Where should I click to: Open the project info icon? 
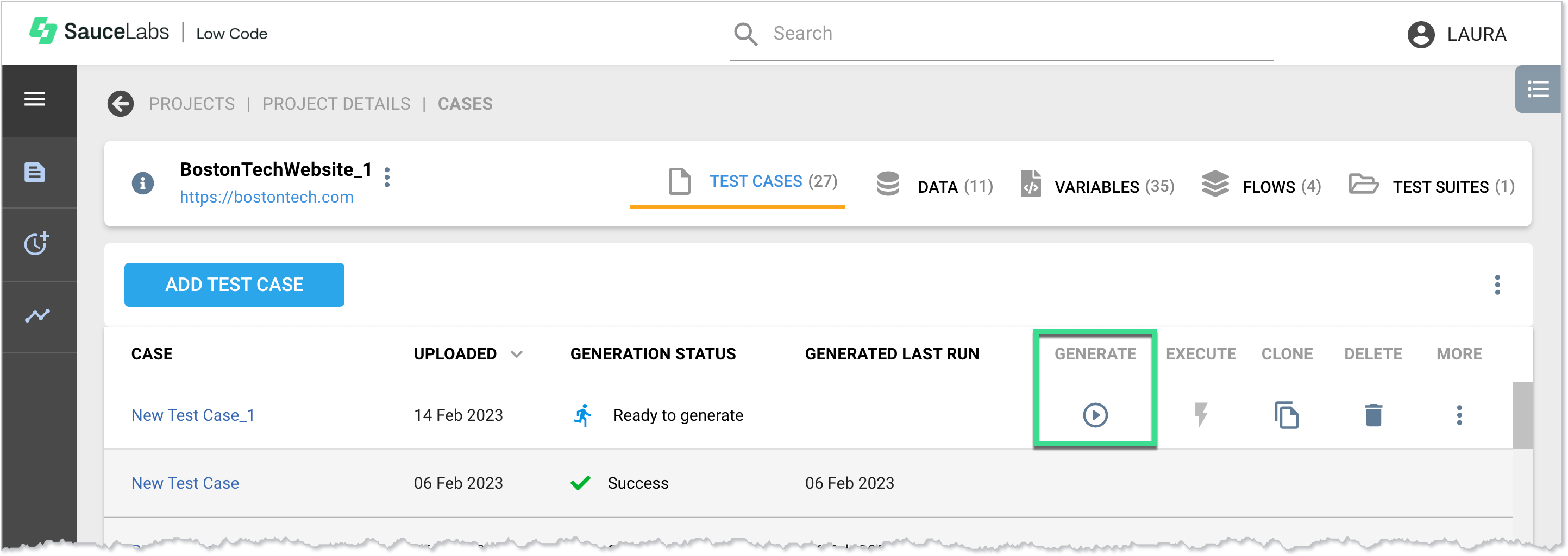pos(143,182)
